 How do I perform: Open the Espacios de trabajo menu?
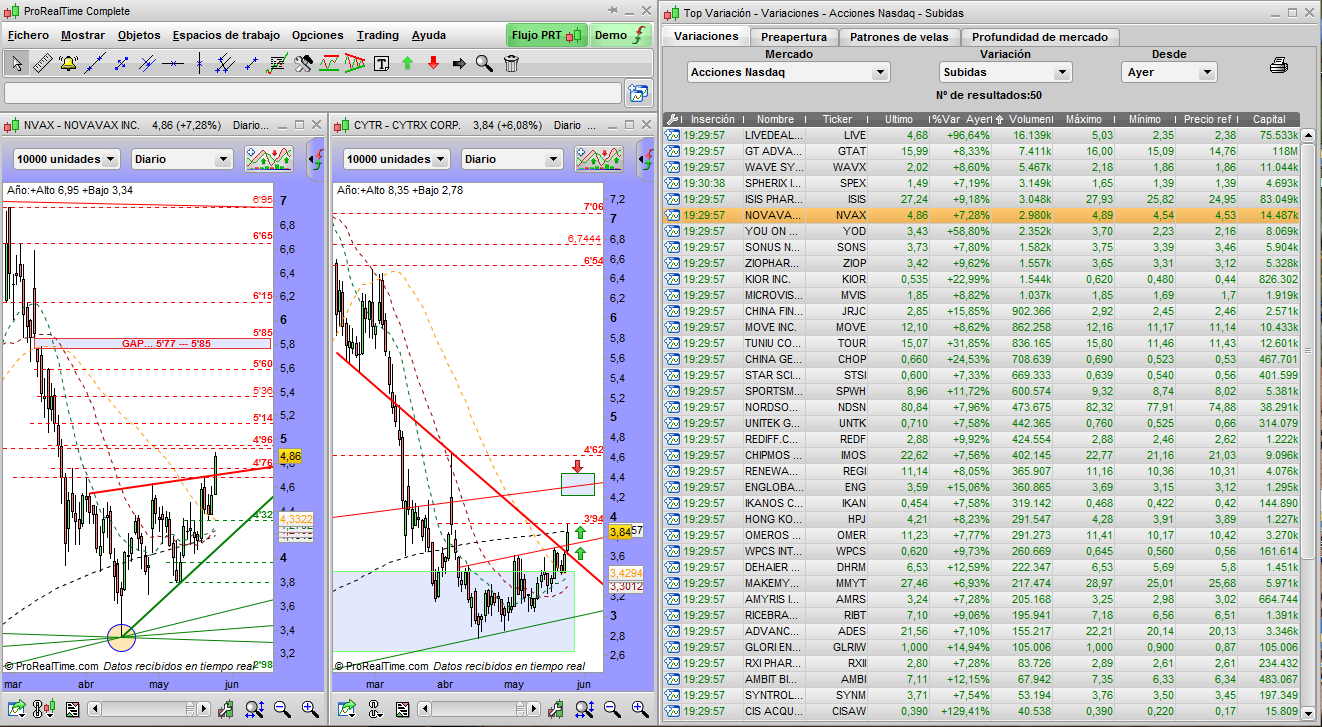click(x=226, y=35)
